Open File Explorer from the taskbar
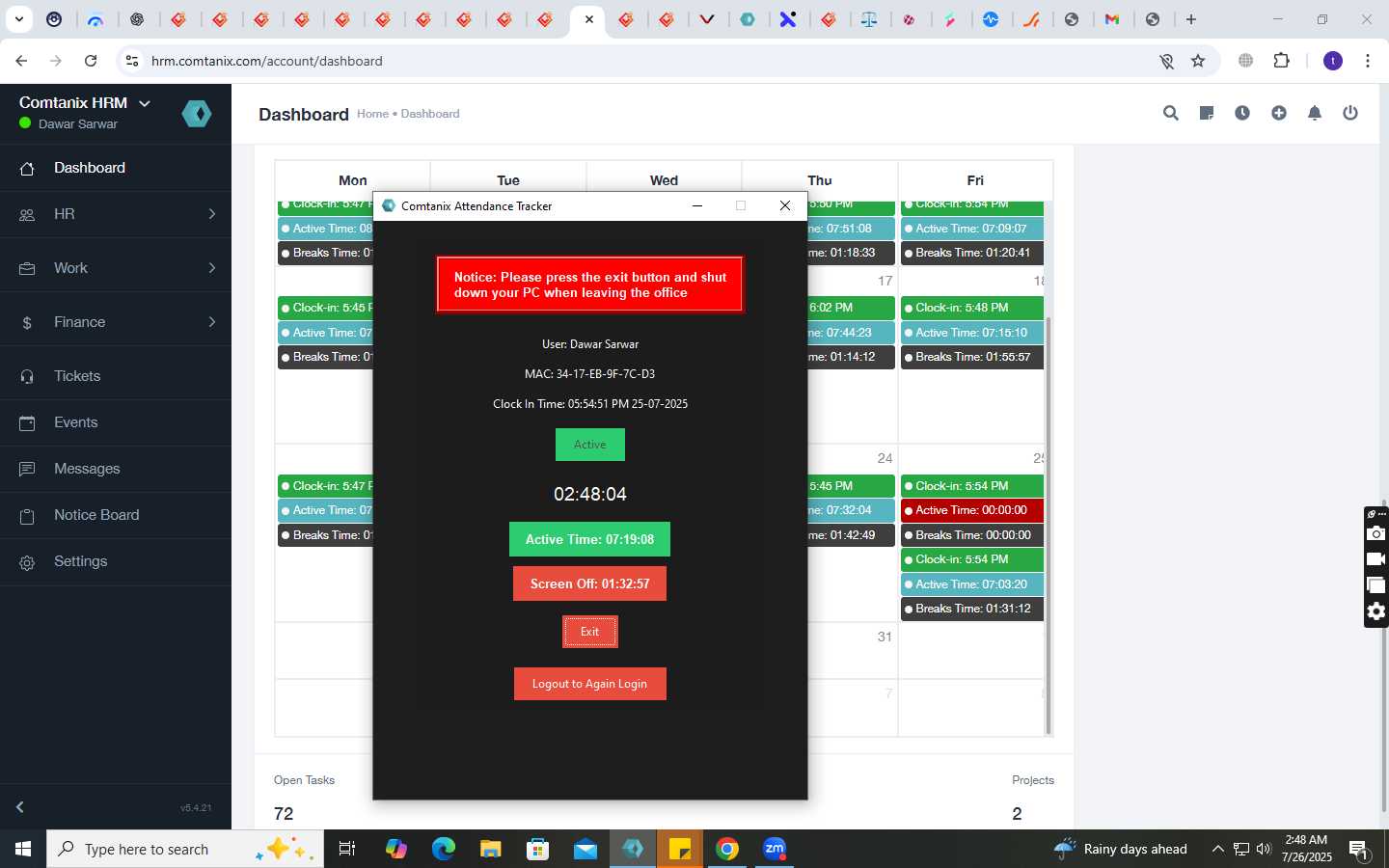Viewport: 1389px width, 868px height. (490, 849)
